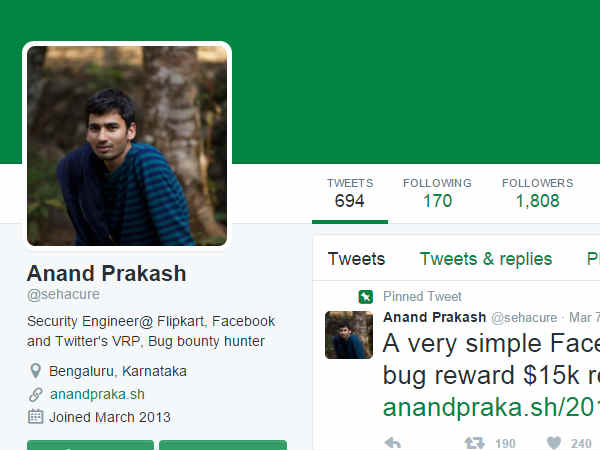View the 694 Tweets stat
The image size is (600, 450).
[x=350, y=194]
